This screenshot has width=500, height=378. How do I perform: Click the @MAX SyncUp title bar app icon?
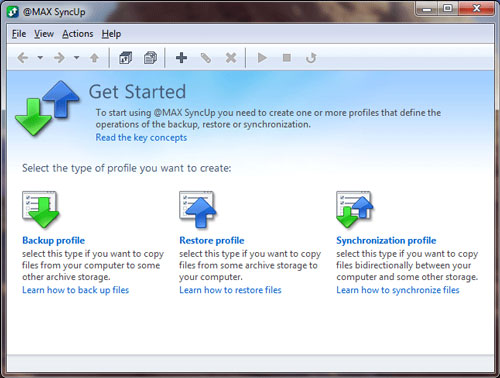tap(13, 12)
